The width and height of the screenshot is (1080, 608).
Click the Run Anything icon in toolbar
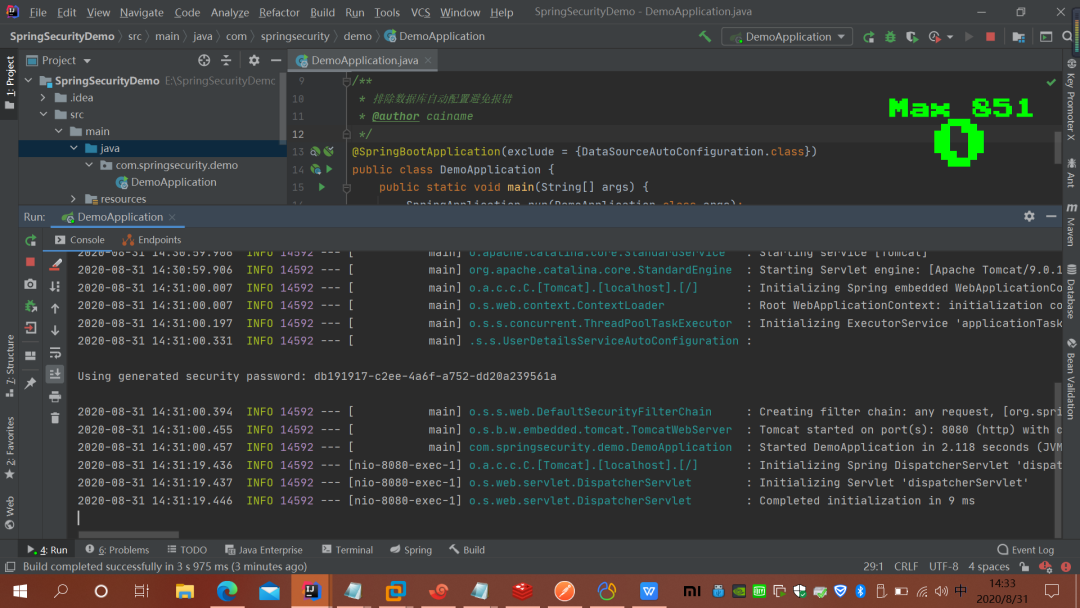(1046, 36)
